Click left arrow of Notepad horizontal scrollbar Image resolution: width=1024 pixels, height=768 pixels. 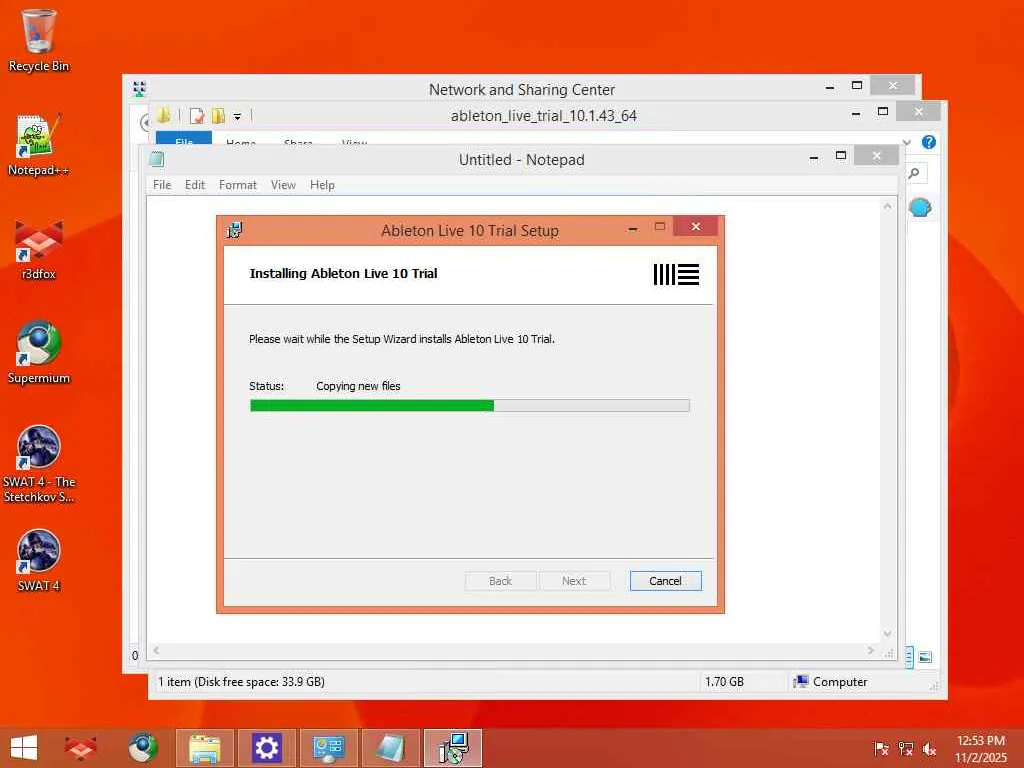156,650
